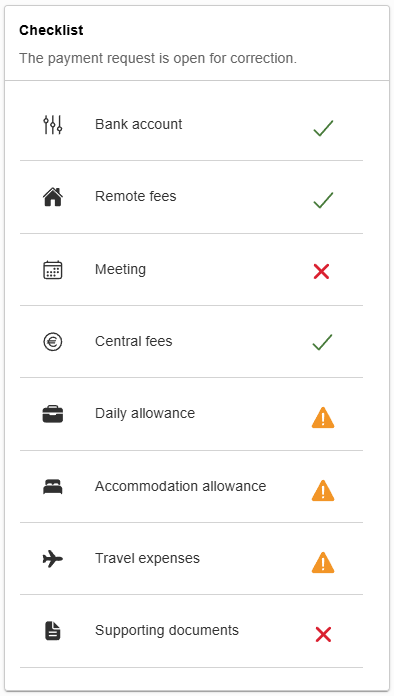Open the Central fees entry
This screenshot has height=696, width=394.
[x=191, y=342]
